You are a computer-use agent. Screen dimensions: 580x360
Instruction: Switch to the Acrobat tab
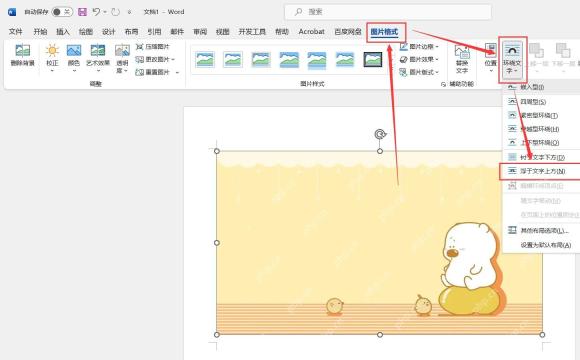click(311, 32)
